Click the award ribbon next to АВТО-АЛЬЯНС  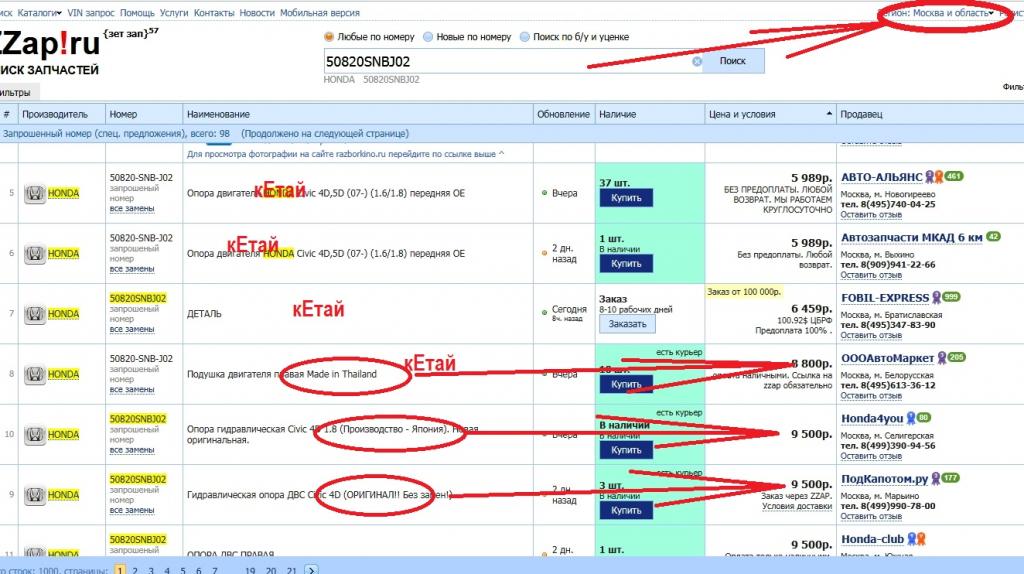click(931, 177)
